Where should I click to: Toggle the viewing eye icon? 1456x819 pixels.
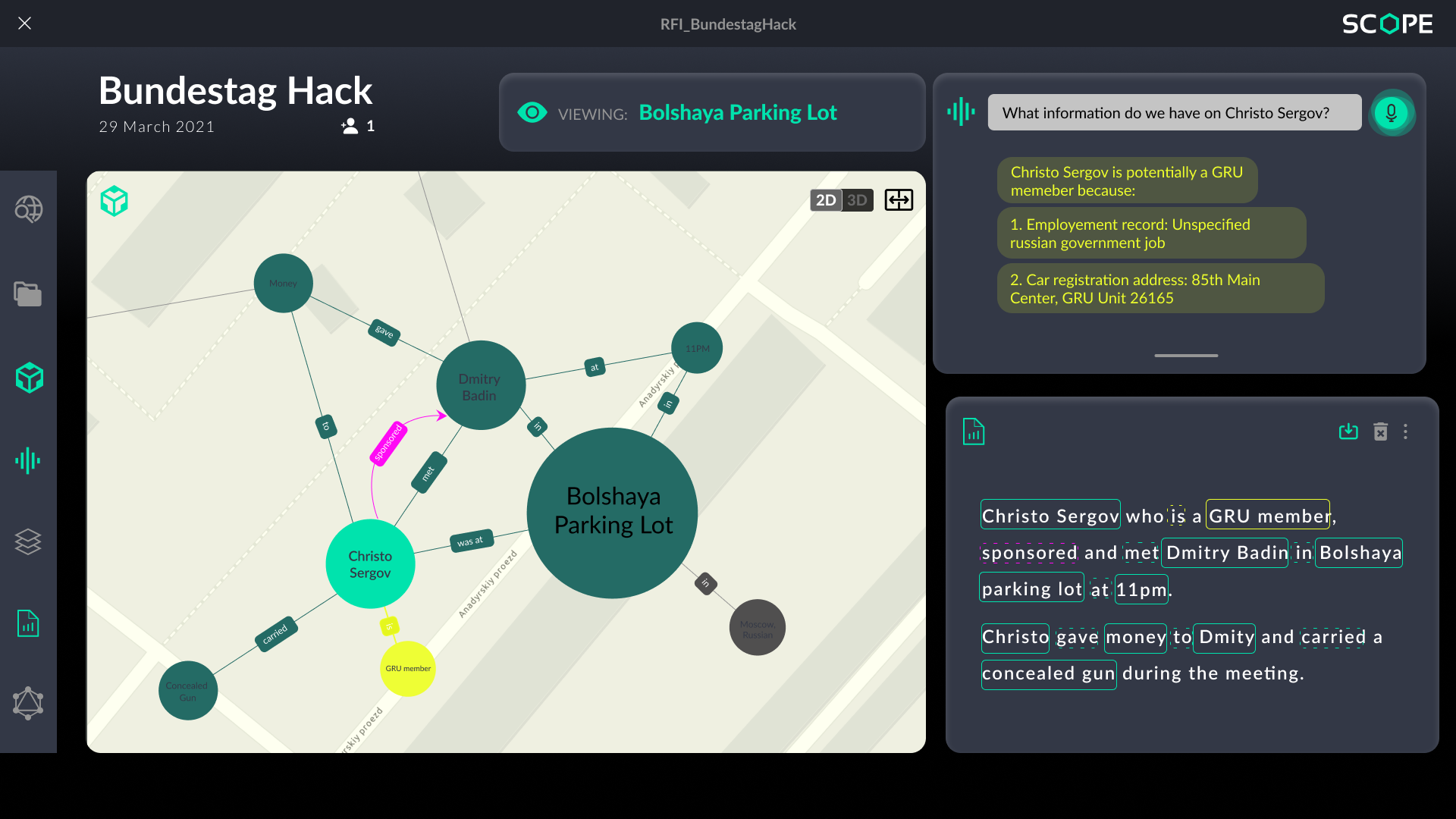[532, 113]
